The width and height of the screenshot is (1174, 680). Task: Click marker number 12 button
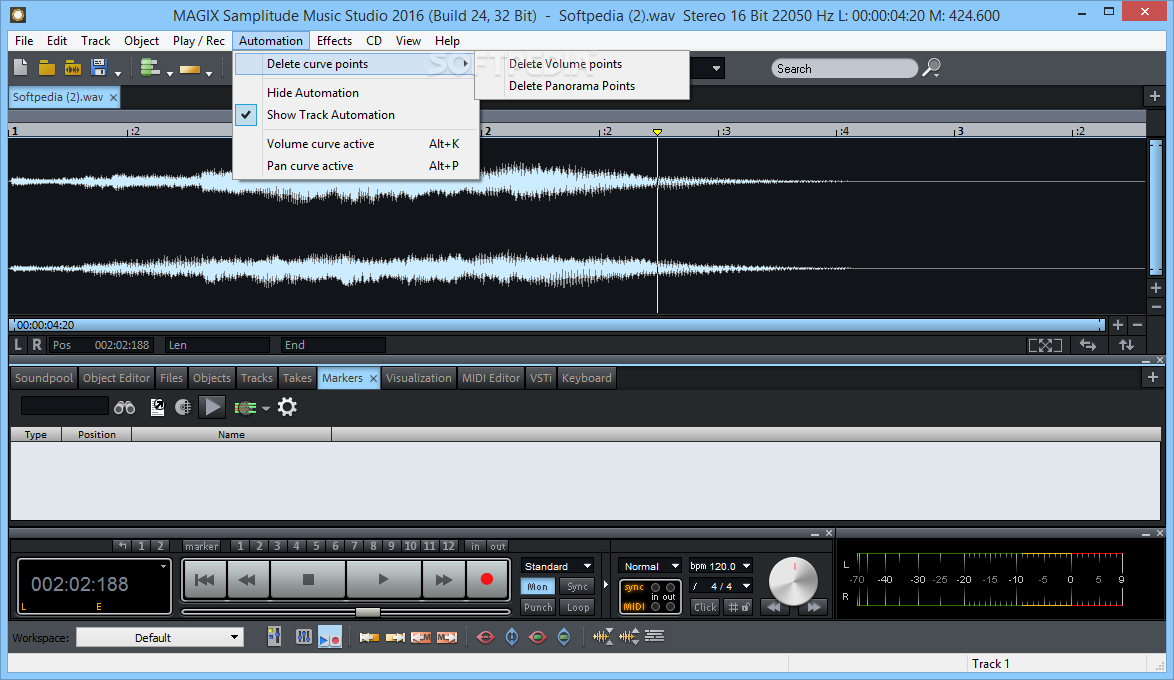tap(448, 546)
